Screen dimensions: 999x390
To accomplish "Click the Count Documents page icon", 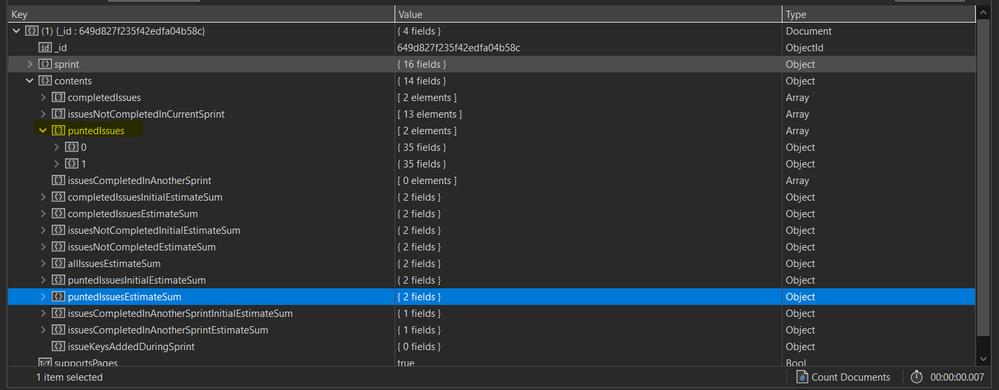I will 802,377.
